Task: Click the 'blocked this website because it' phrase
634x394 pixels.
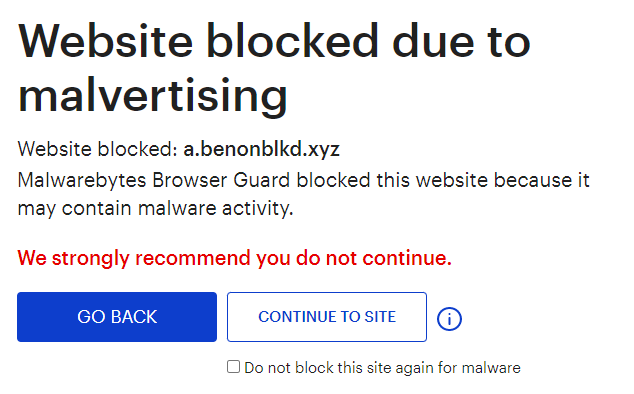Action: click(443, 180)
